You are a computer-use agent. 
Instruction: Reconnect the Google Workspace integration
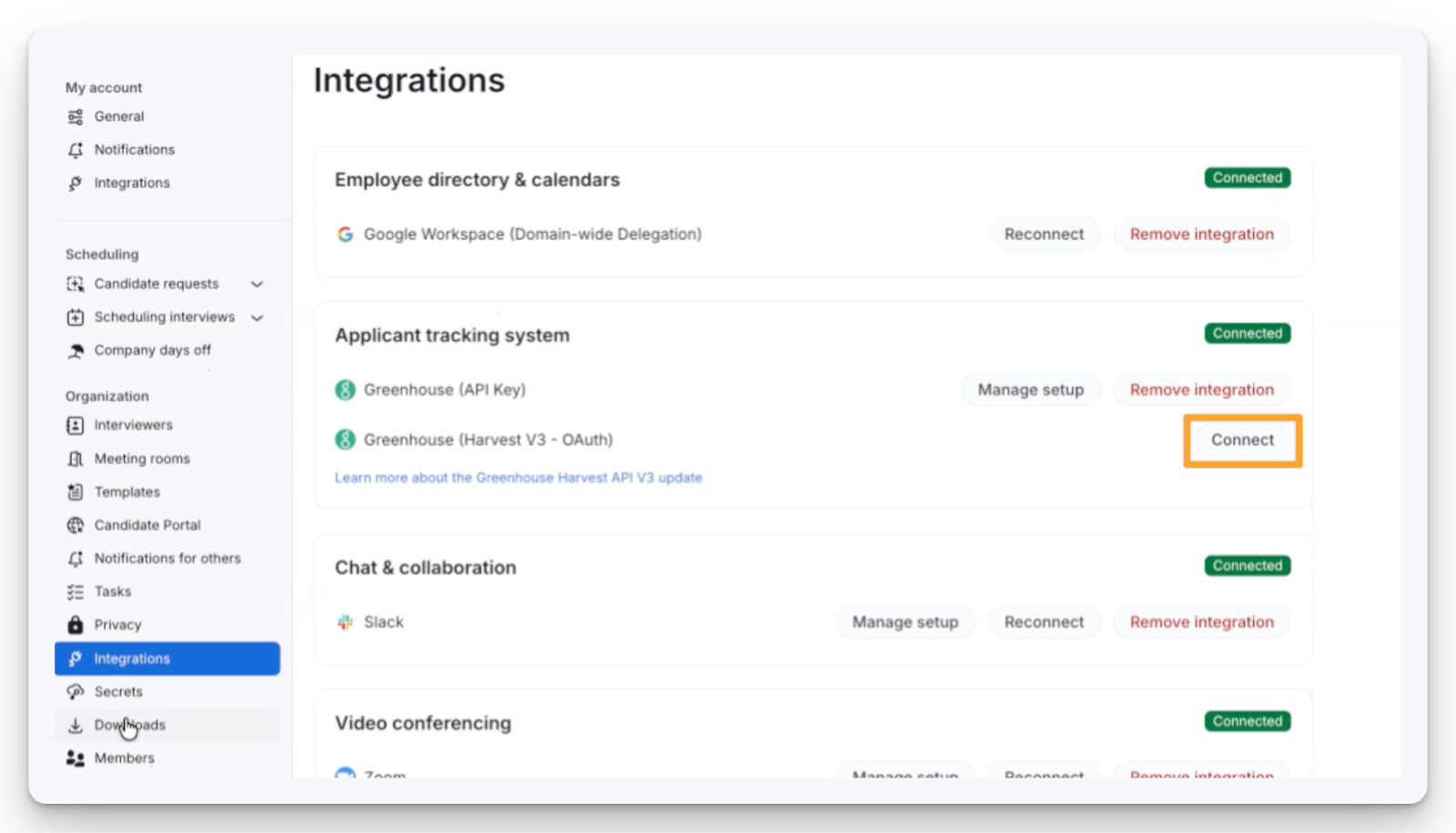coord(1044,235)
